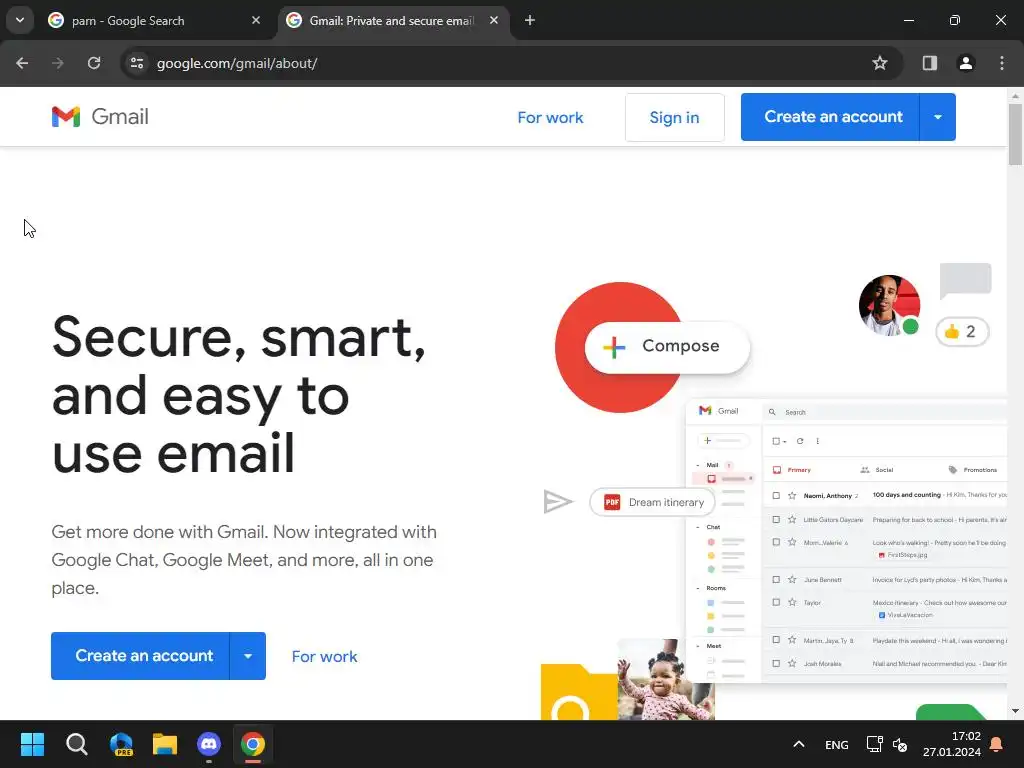Show hidden system tray icons
The width and height of the screenshot is (1024, 768).
(x=798, y=744)
